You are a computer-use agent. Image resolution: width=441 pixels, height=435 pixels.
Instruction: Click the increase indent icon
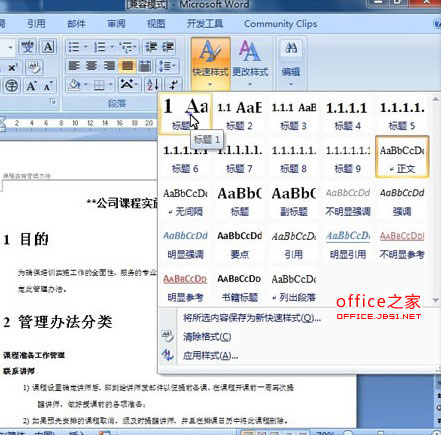point(168,47)
